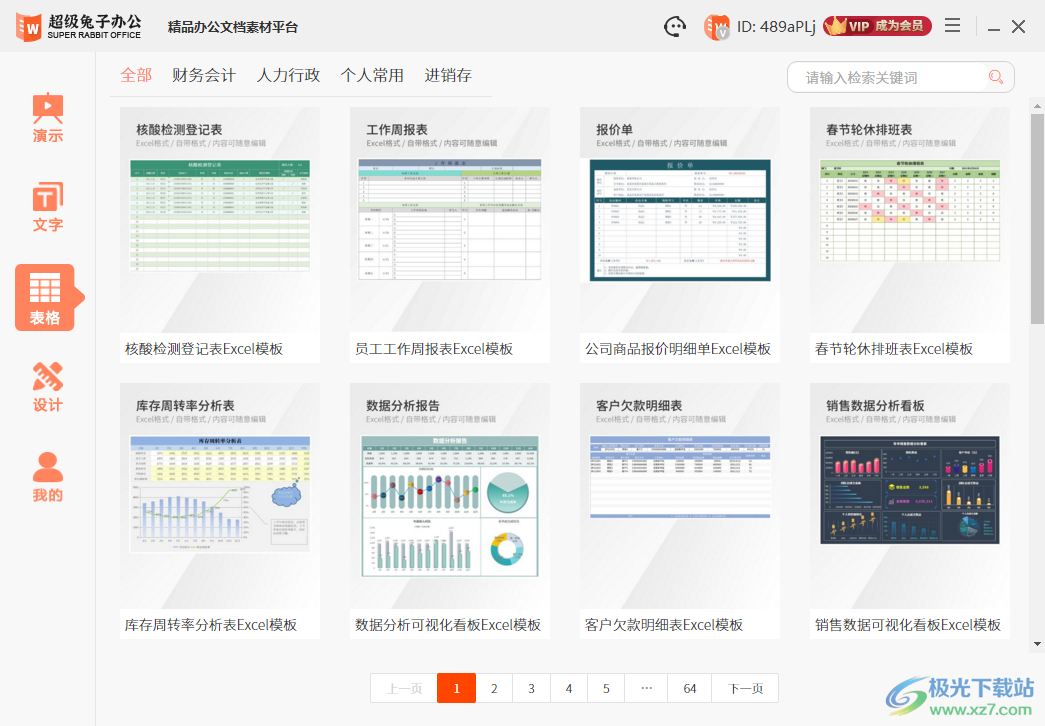Image resolution: width=1045 pixels, height=726 pixels.
Task: Click the scroll down arrow on scrollbar
Action: pyautogui.click(x=1037, y=645)
